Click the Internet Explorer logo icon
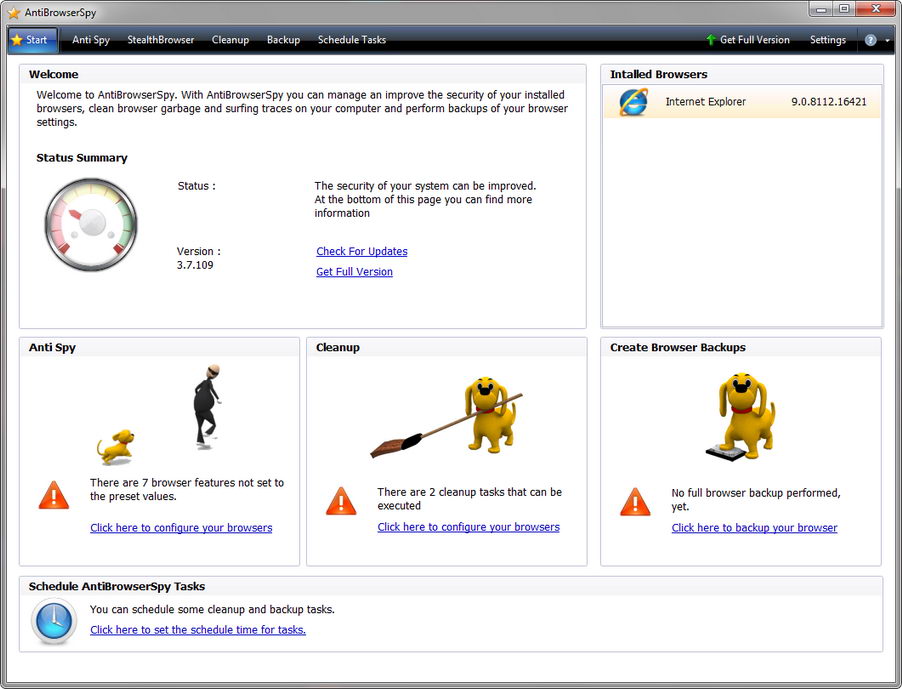 [633, 102]
